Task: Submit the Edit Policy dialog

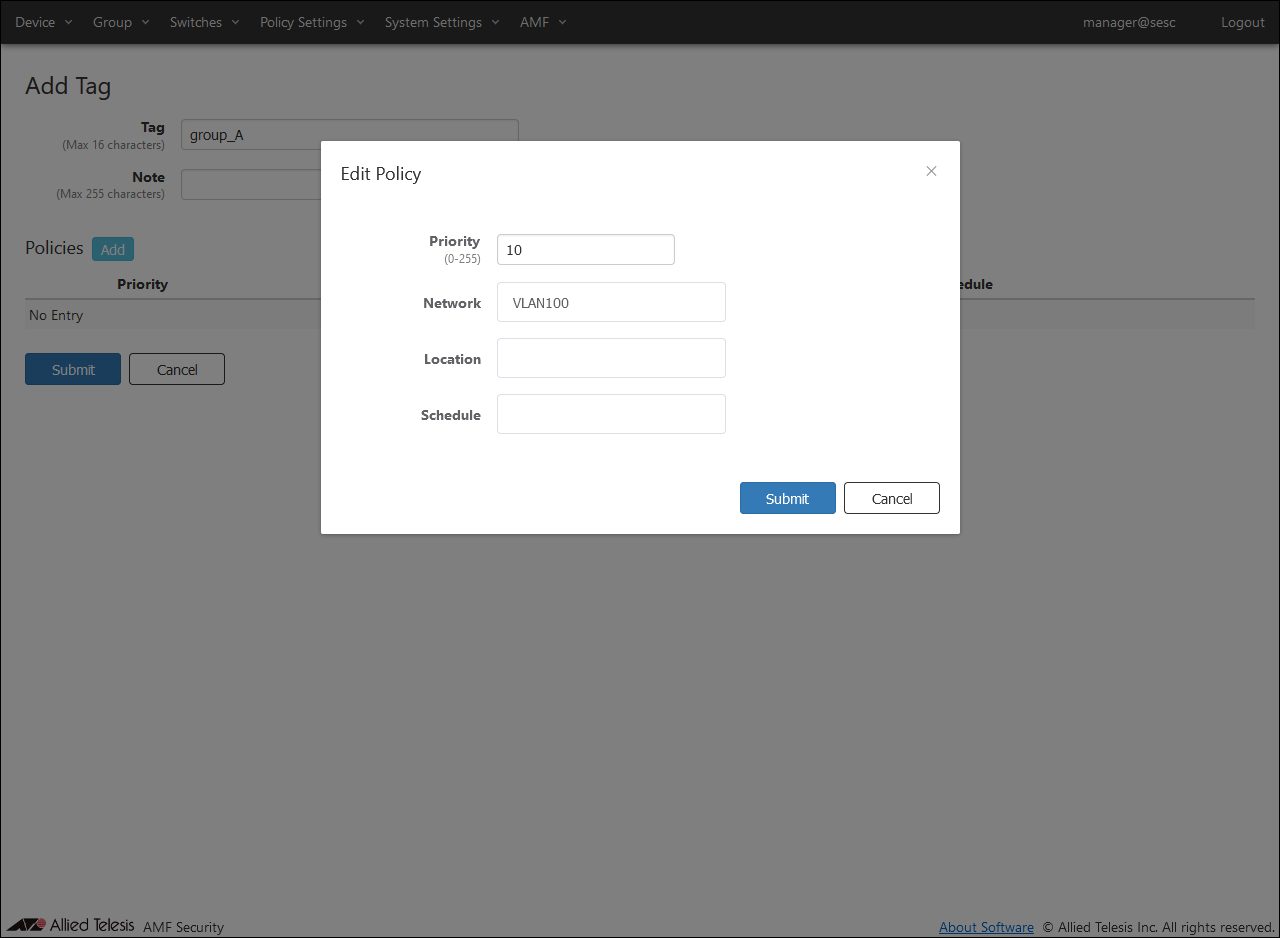Action: pyautogui.click(x=787, y=498)
